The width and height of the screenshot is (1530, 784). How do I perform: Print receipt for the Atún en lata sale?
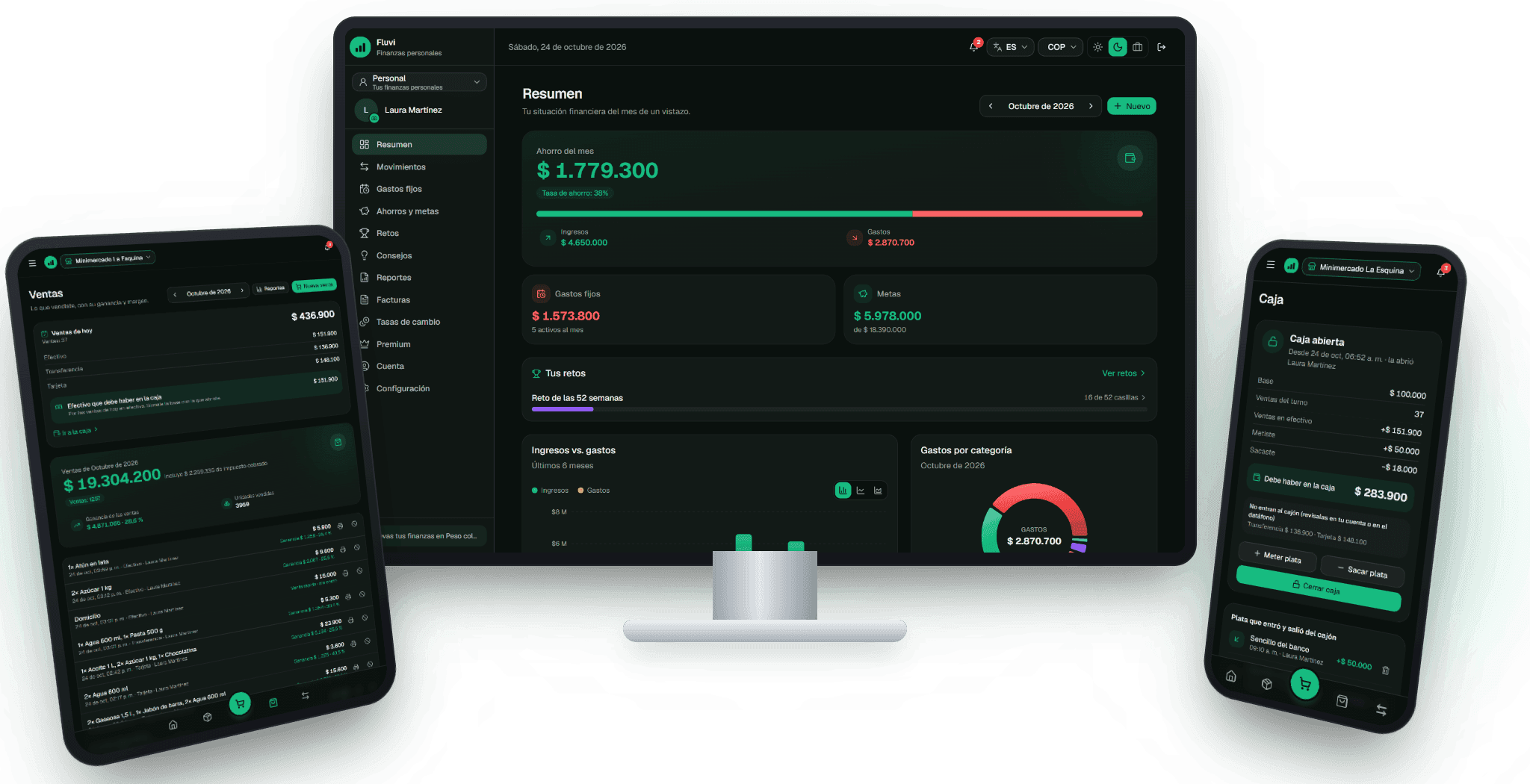click(340, 526)
